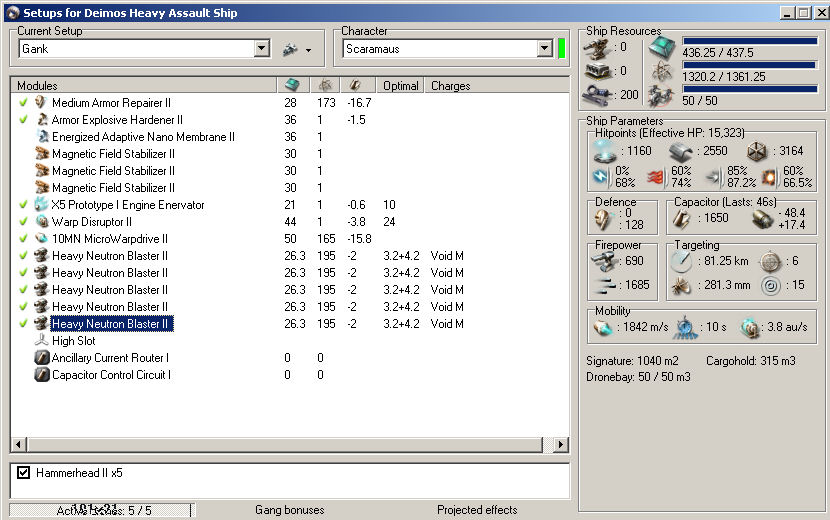Click the ship fitting tools icon beside setup

pos(290,49)
